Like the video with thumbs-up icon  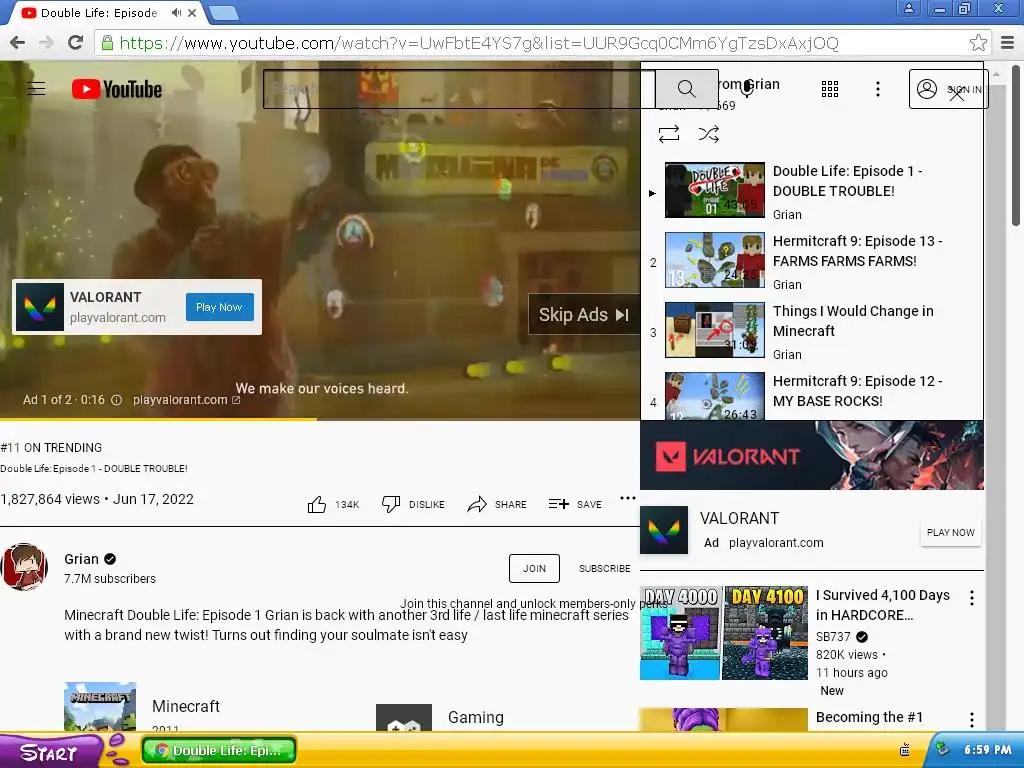tap(317, 504)
